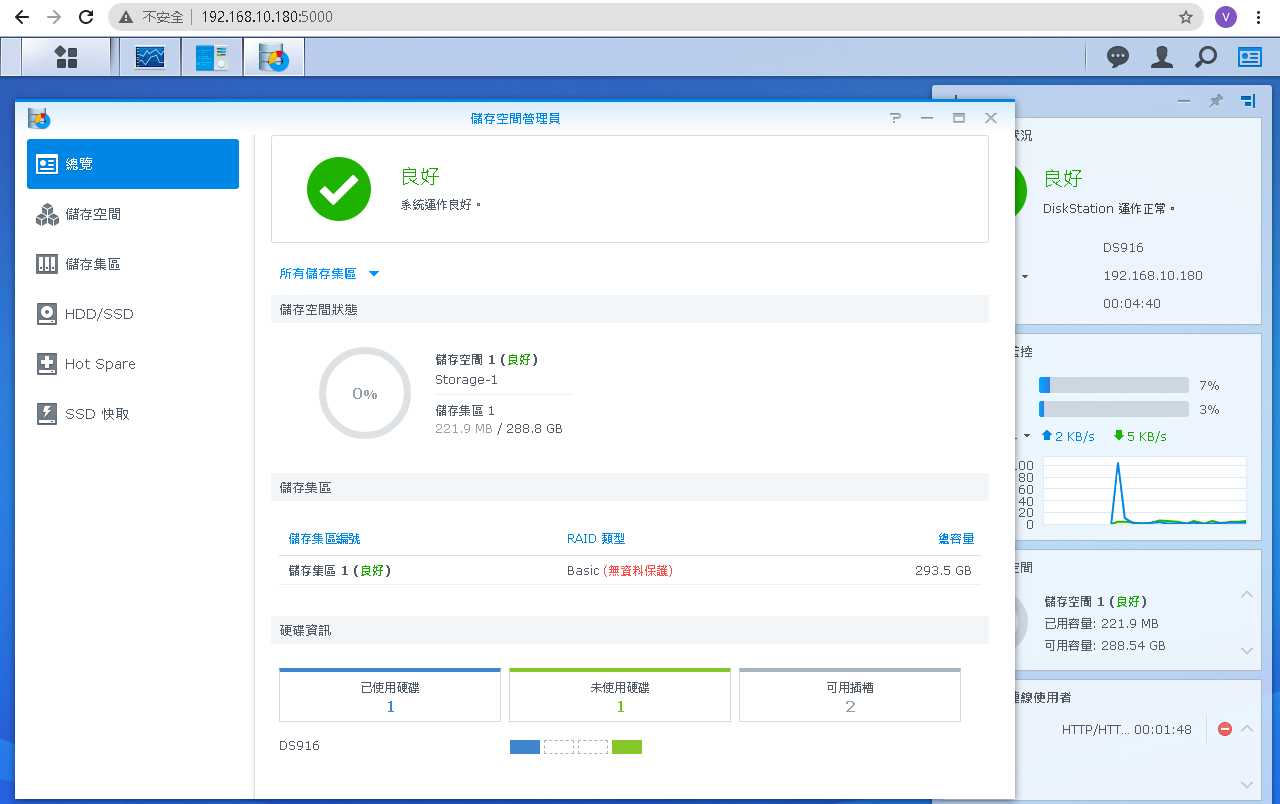The height and width of the screenshot is (804, 1280).
Task: Click the 7% usage bar
Action: 1114,385
